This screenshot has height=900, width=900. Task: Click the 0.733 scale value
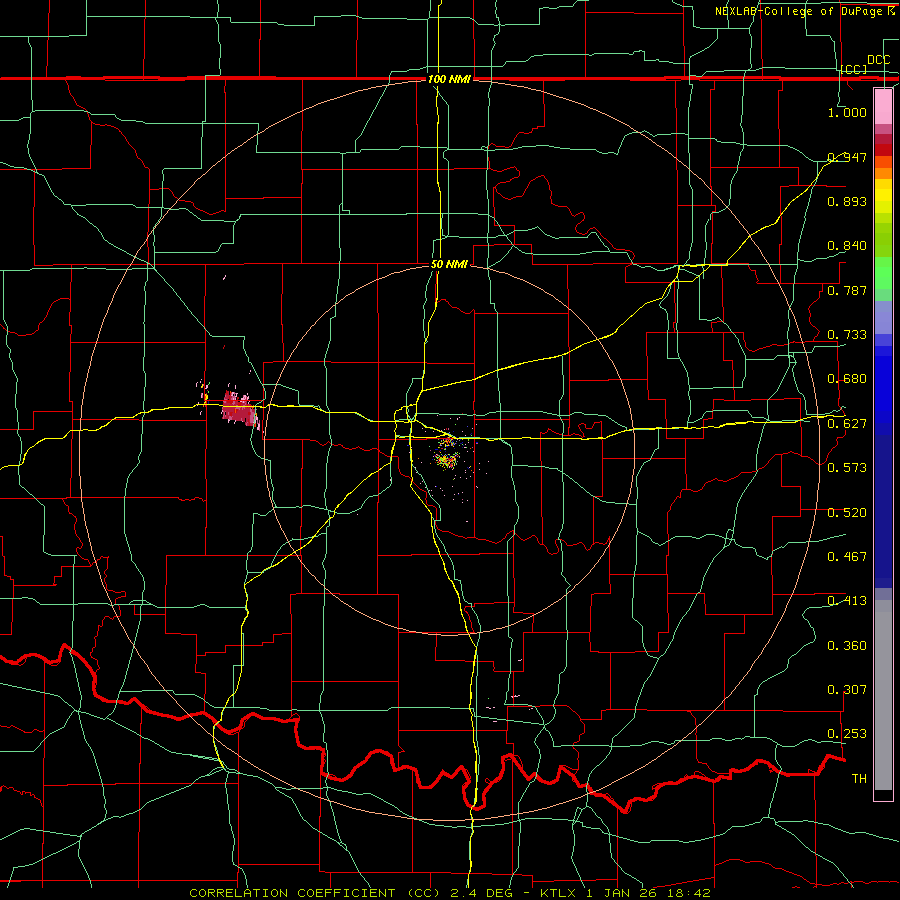point(847,335)
